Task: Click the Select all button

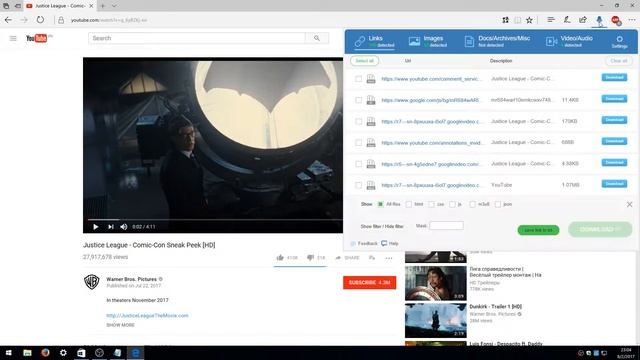Action: pos(364,61)
